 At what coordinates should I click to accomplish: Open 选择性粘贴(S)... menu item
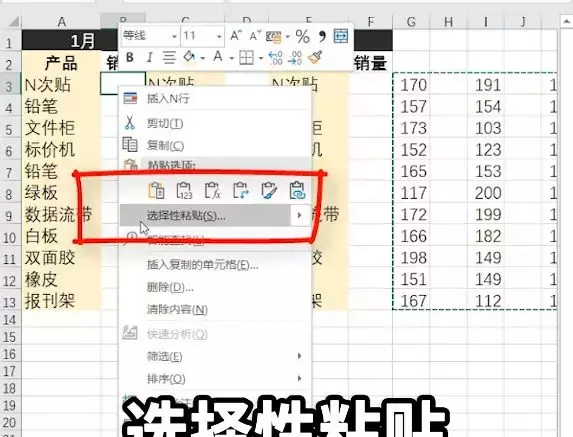[x=205, y=216]
